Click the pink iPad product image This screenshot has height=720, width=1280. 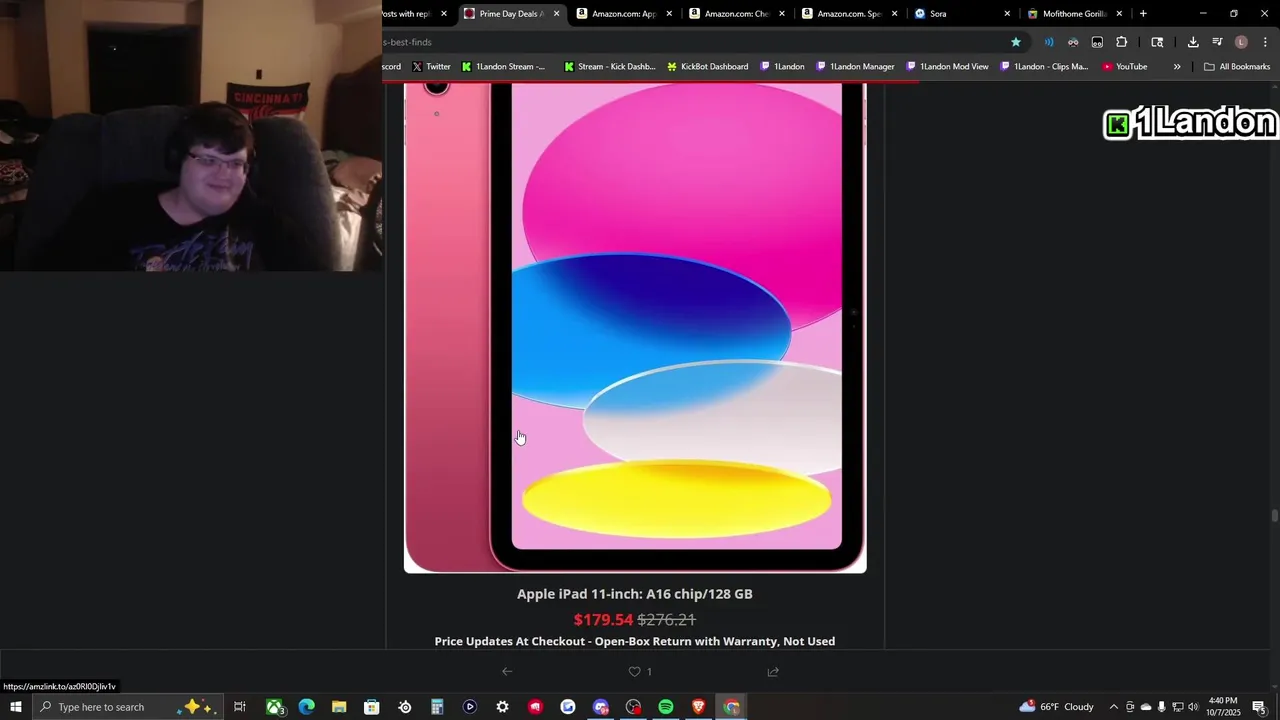635,328
